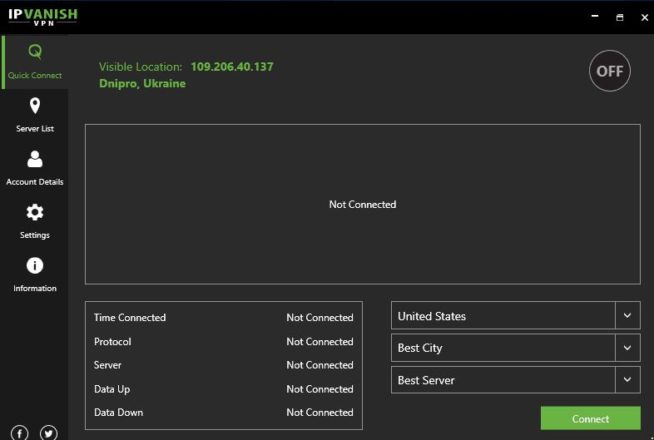This screenshot has height=440, width=654.
Task: Open the Information icon
Action: [35, 265]
